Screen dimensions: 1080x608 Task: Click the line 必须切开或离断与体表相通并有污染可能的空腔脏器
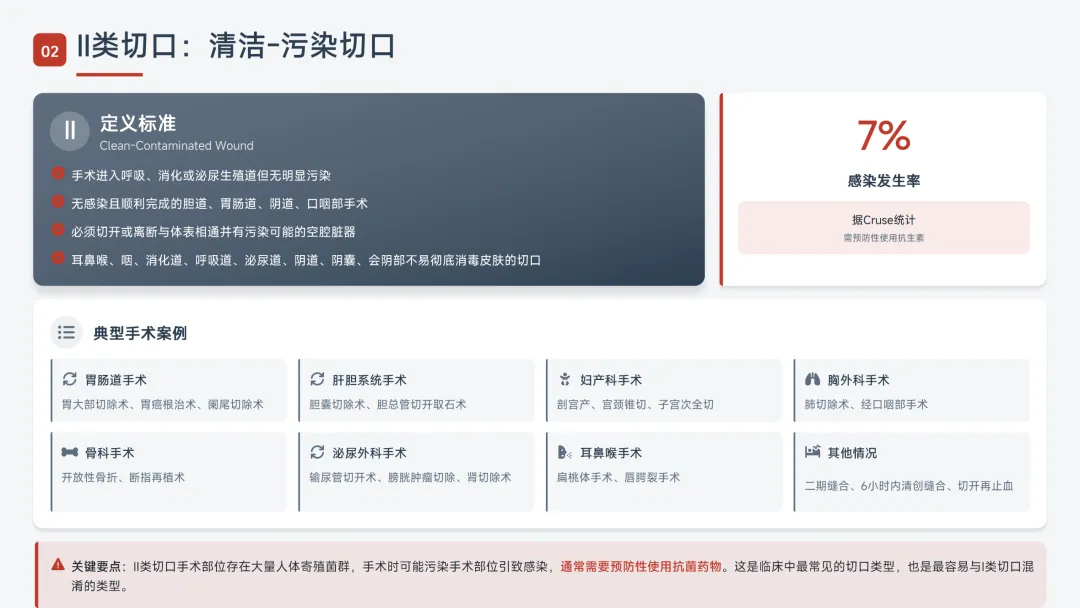(x=214, y=232)
